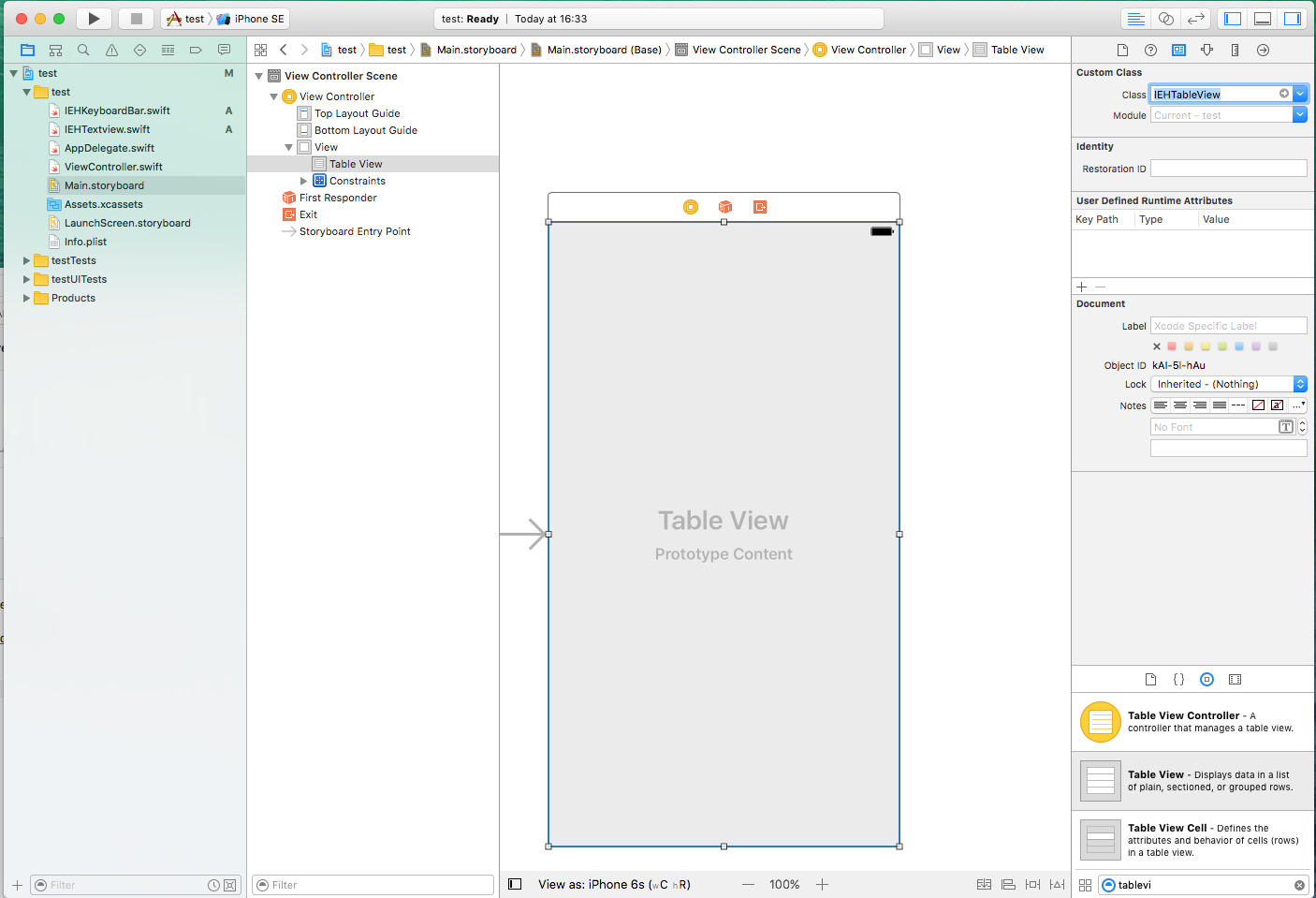
Task: Click the Restoration ID field
Action: point(1229,169)
